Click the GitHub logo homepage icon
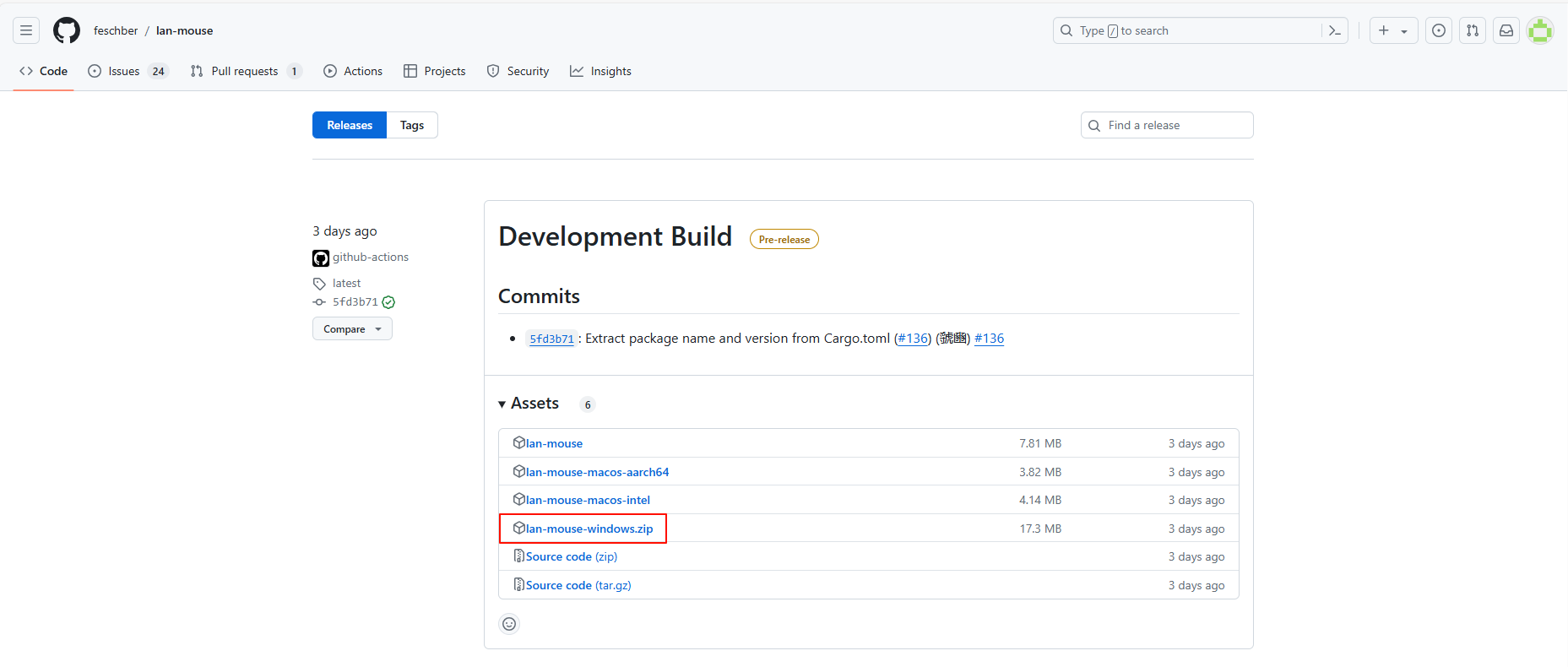Image resolution: width=1568 pixels, height=667 pixels. (x=66, y=30)
